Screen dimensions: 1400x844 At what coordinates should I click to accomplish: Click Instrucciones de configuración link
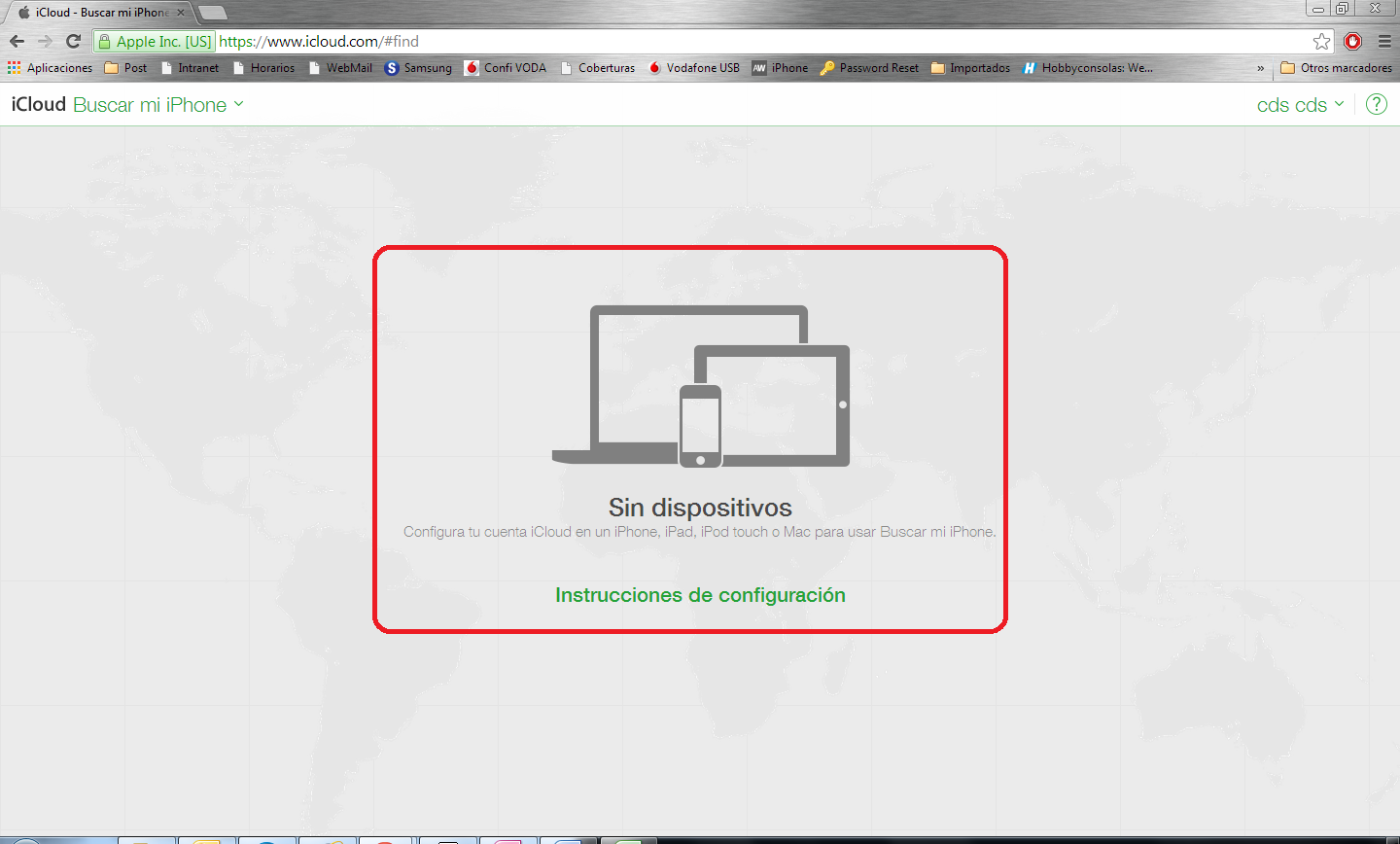tap(700, 595)
